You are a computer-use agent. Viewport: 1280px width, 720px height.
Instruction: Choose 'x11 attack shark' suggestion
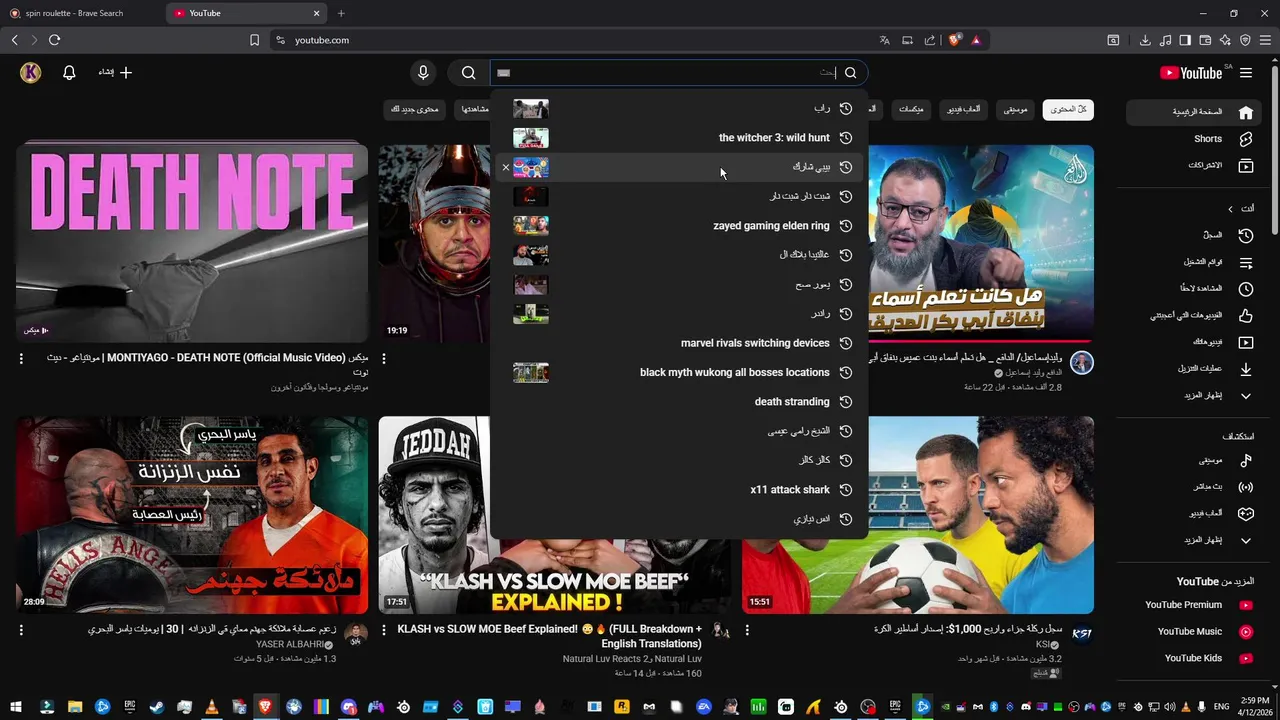[679, 490]
